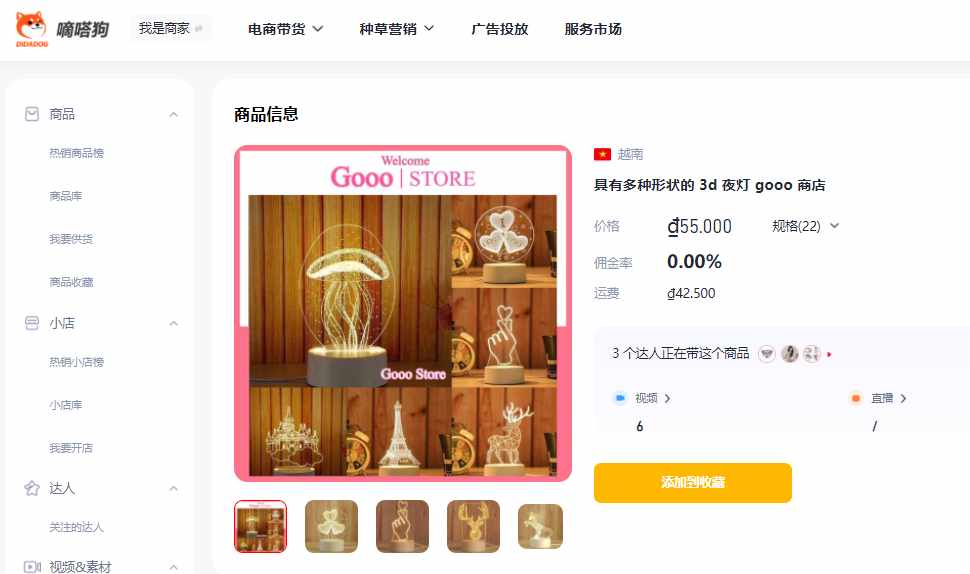The width and height of the screenshot is (970, 574).
Task: Click the DidaDog fox logo
Action: pos(31,28)
